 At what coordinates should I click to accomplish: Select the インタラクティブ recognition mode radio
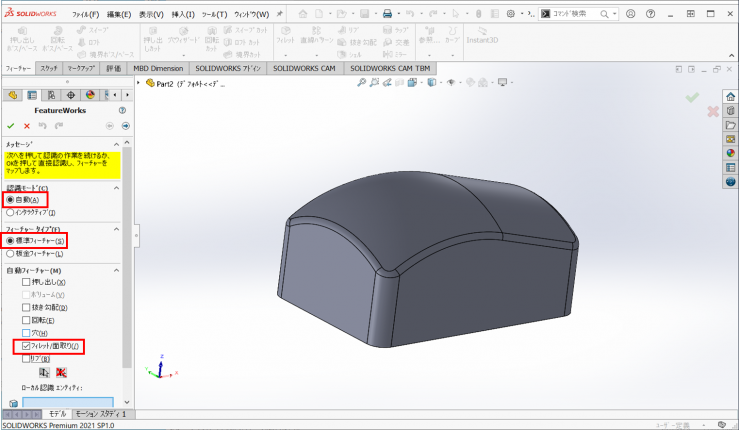tap(11, 212)
